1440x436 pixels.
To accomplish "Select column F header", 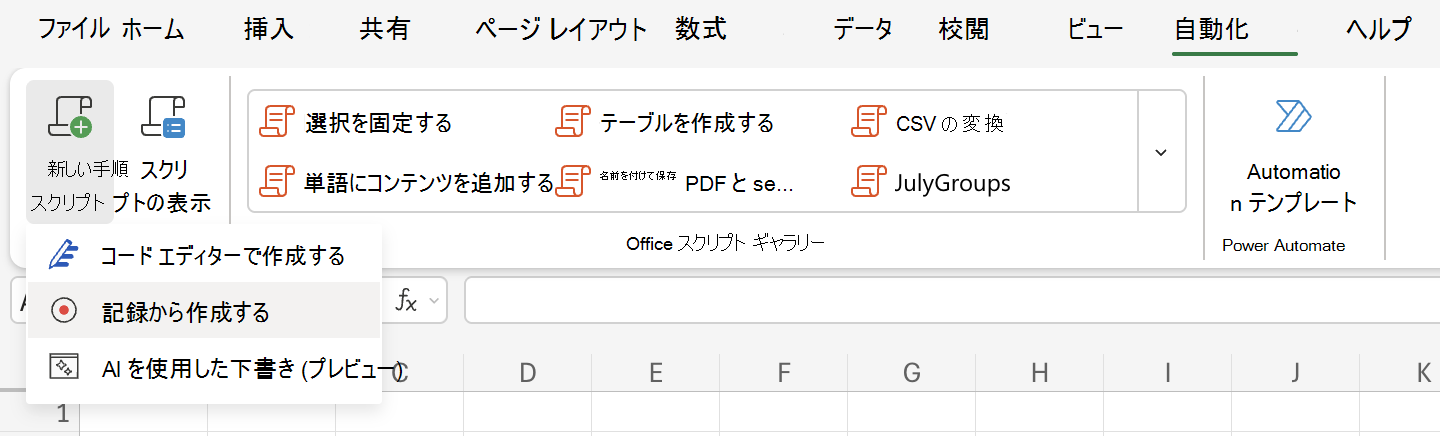I will pos(783,373).
